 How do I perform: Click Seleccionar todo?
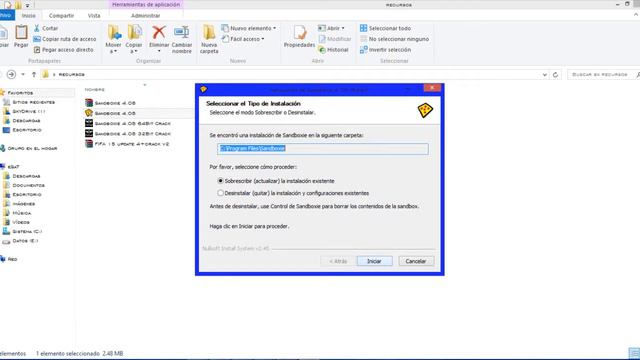(x=385, y=28)
